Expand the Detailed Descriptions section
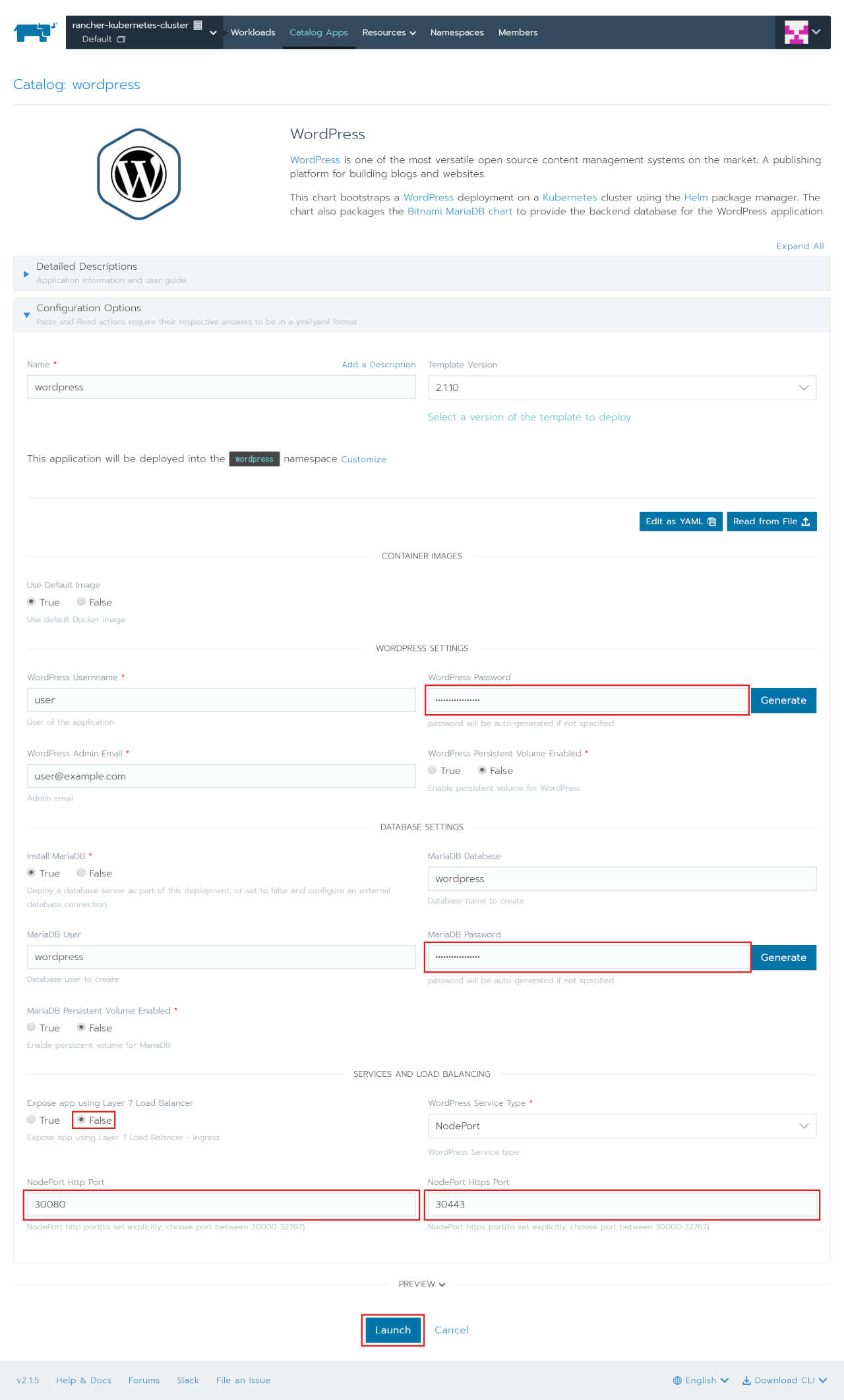 click(x=422, y=273)
